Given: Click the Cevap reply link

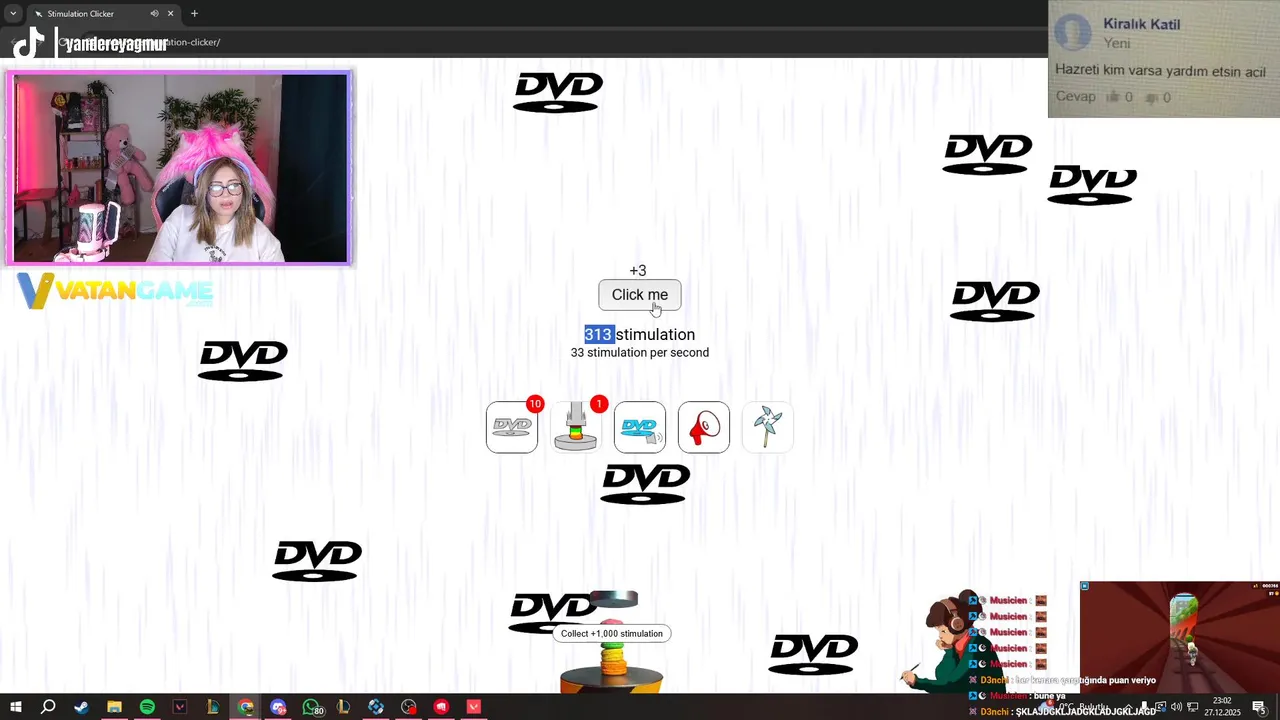Looking at the screenshot, I should tap(1076, 97).
